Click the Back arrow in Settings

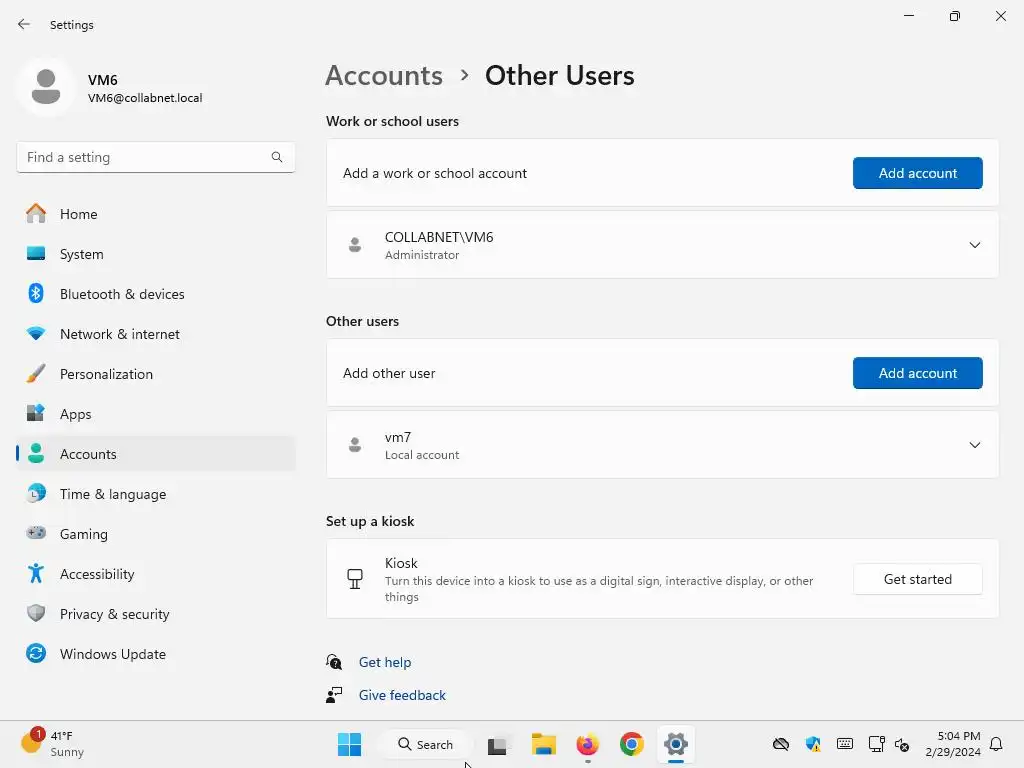24,24
